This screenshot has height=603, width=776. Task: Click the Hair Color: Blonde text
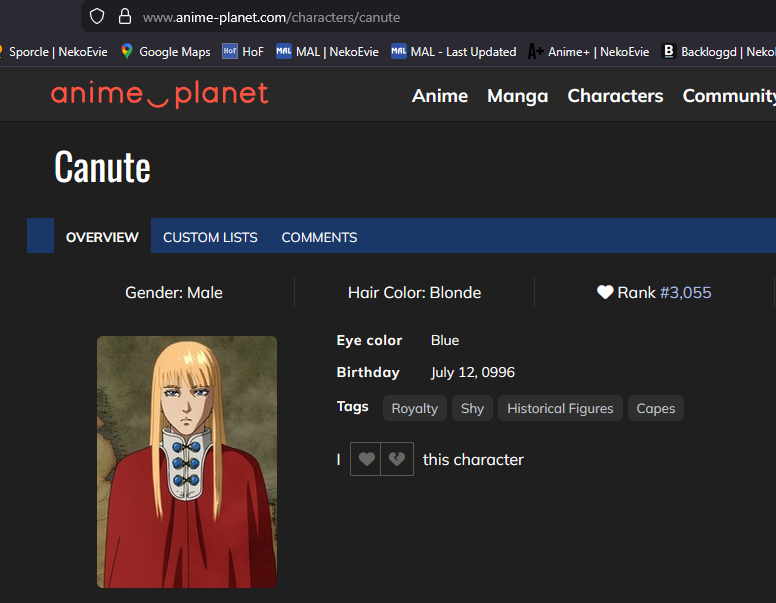click(x=414, y=293)
